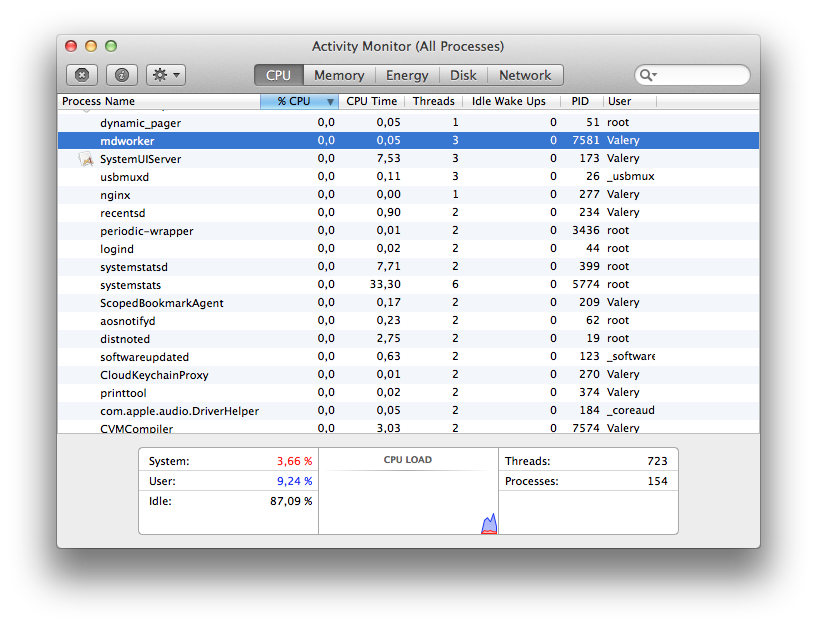This screenshot has width=817, height=627.
Task: Select the ScopedBookmarkAgent process row
Action: 408,303
